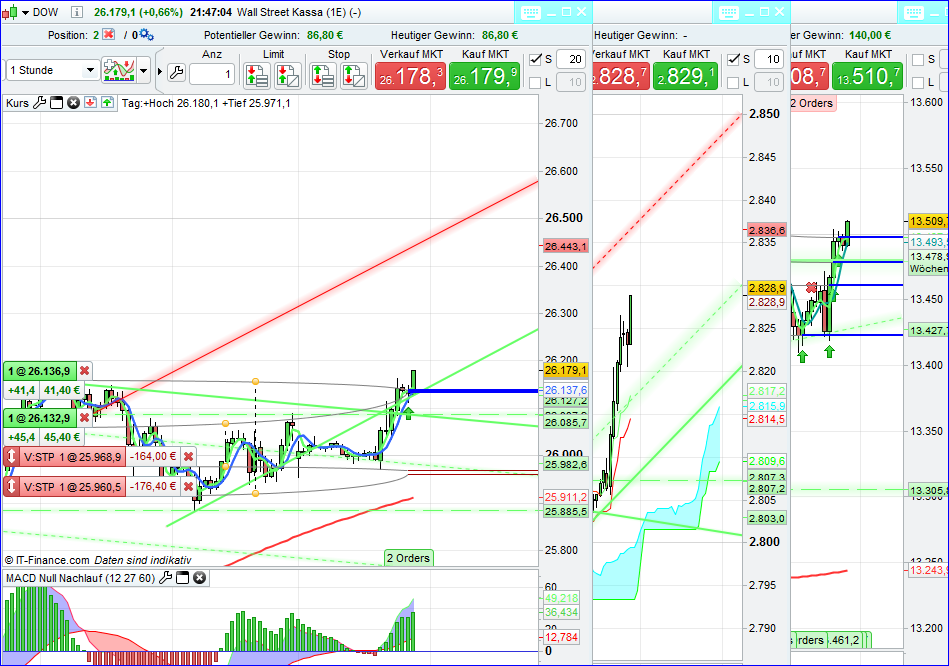Open the 1 Stunde timeframe dropdown

[50, 70]
